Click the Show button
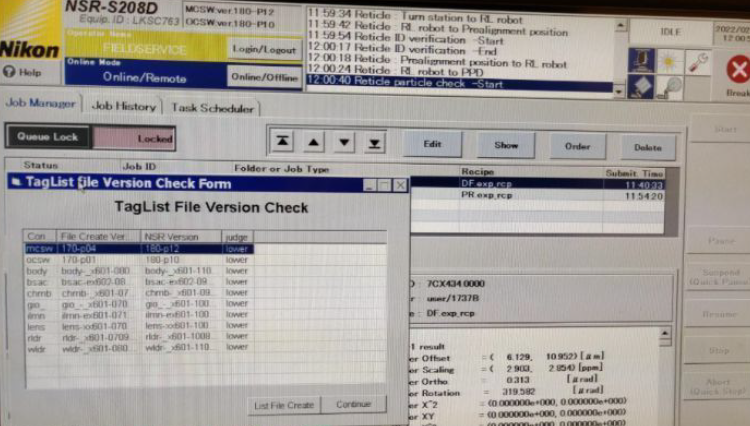The width and height of the screenshot is (750, 426). [506, 145]
